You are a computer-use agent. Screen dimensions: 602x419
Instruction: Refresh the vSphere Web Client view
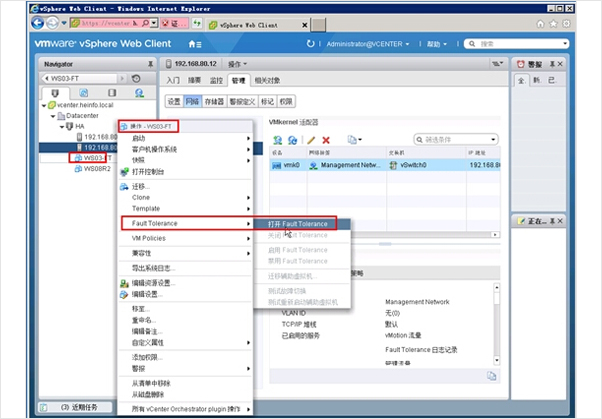point(310,44)
